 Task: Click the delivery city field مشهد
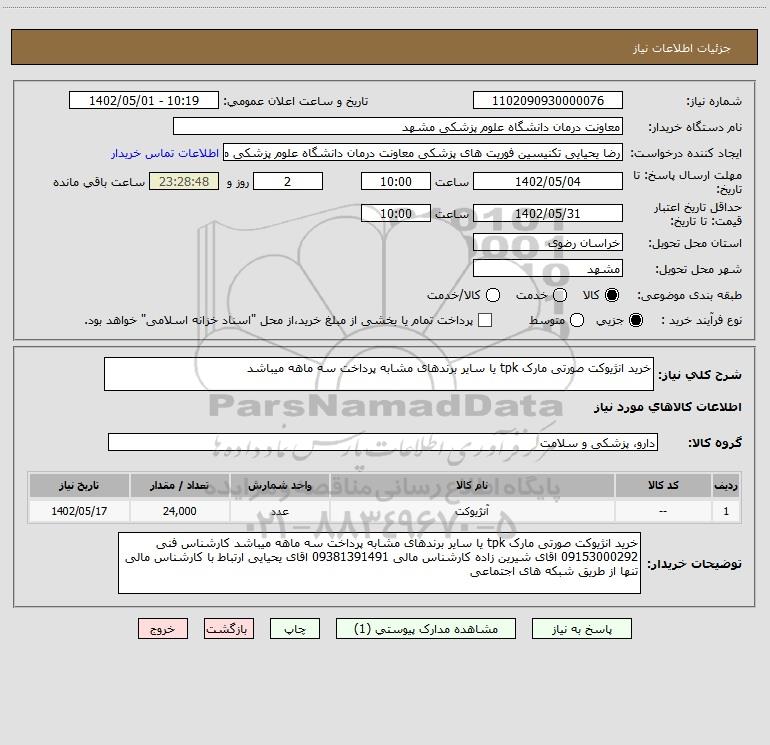click(x=548, y=269)
